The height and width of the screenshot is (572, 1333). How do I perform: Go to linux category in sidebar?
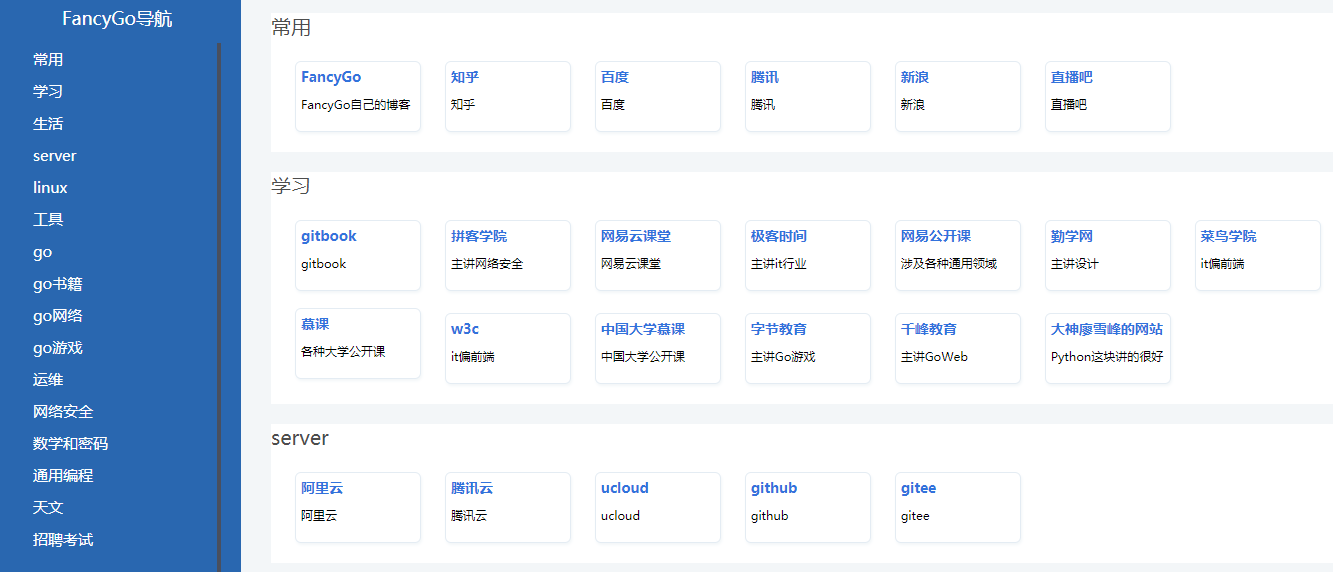(50, 187)
